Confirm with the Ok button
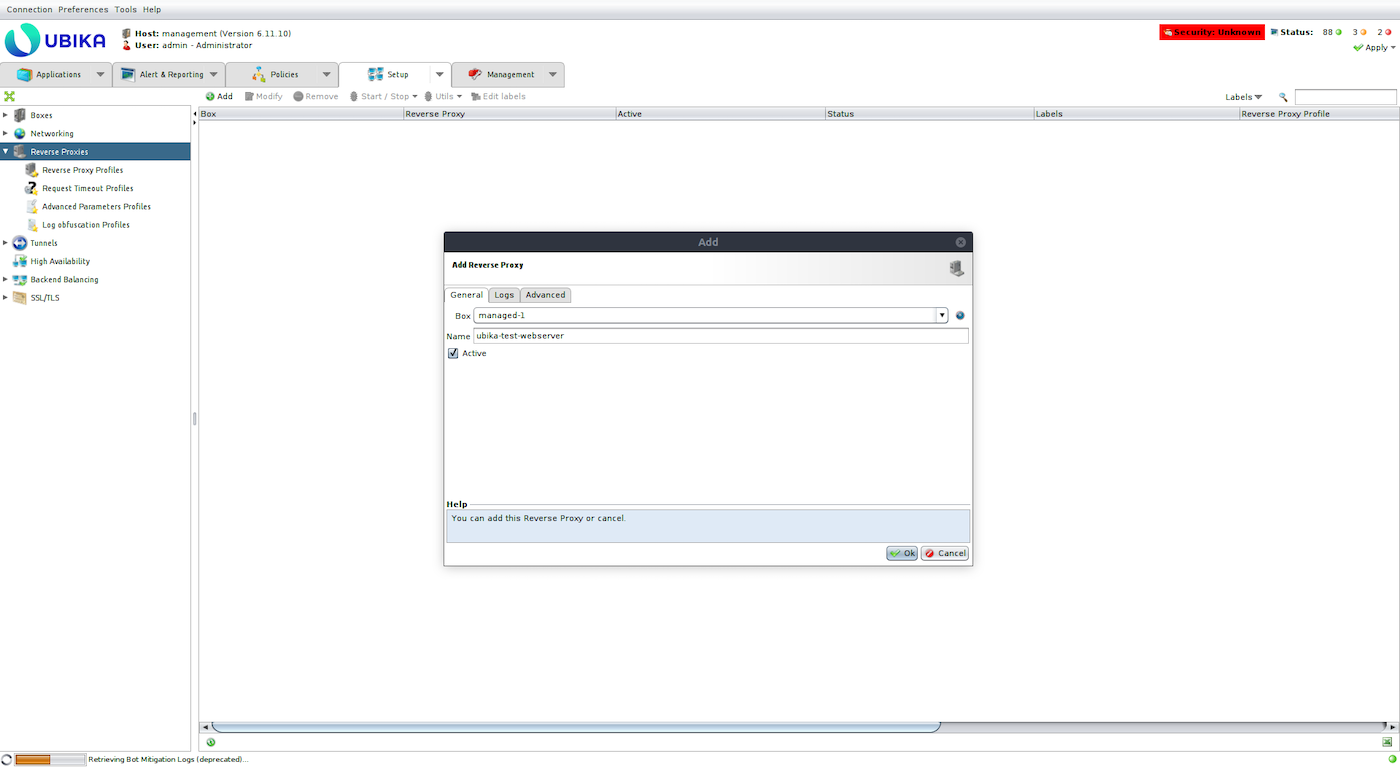Viewport: 1400px width, 767px height. click(x=902, y=553)
